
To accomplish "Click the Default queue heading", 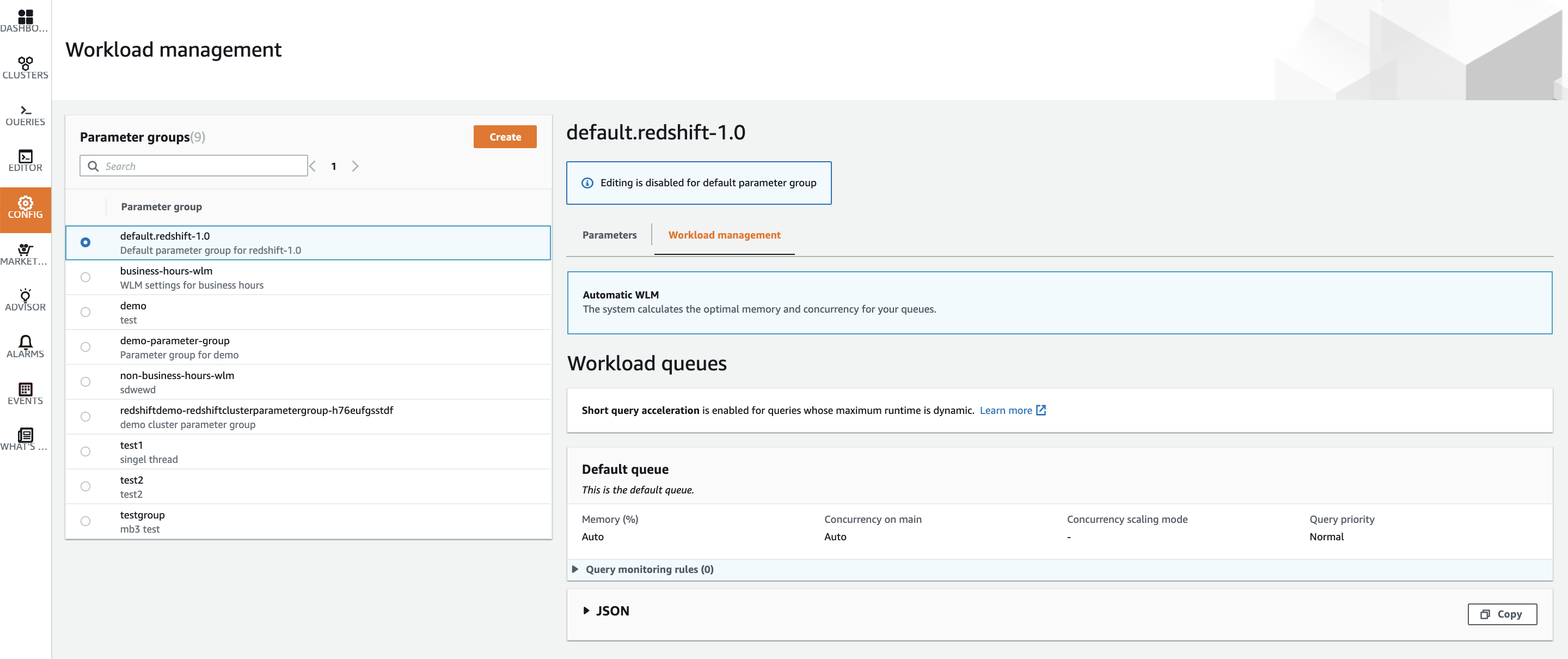I will (625, 469).
